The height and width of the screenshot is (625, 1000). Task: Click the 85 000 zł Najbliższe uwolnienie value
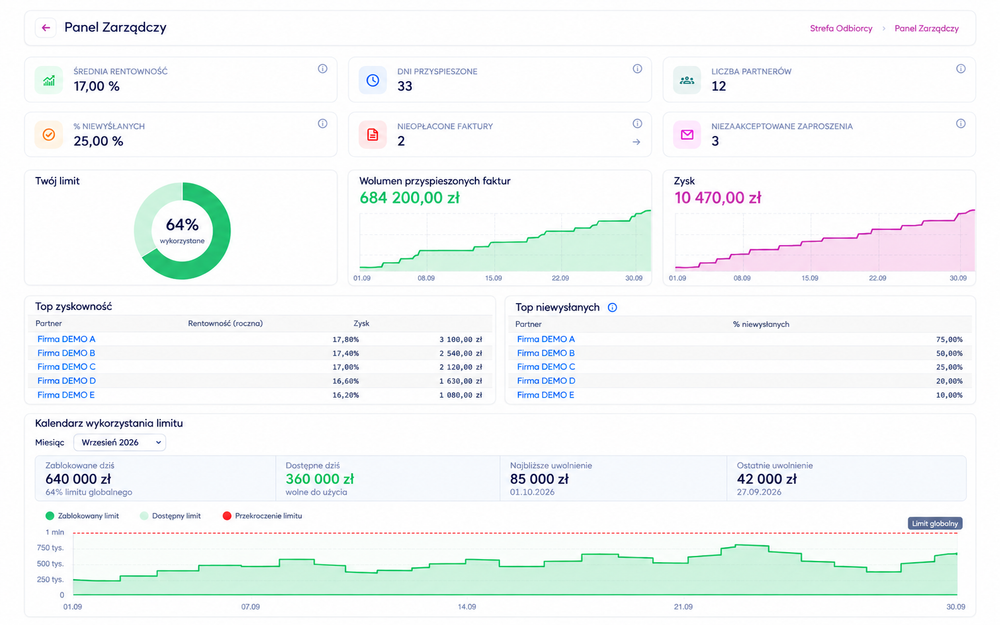(x=539, y=479)
